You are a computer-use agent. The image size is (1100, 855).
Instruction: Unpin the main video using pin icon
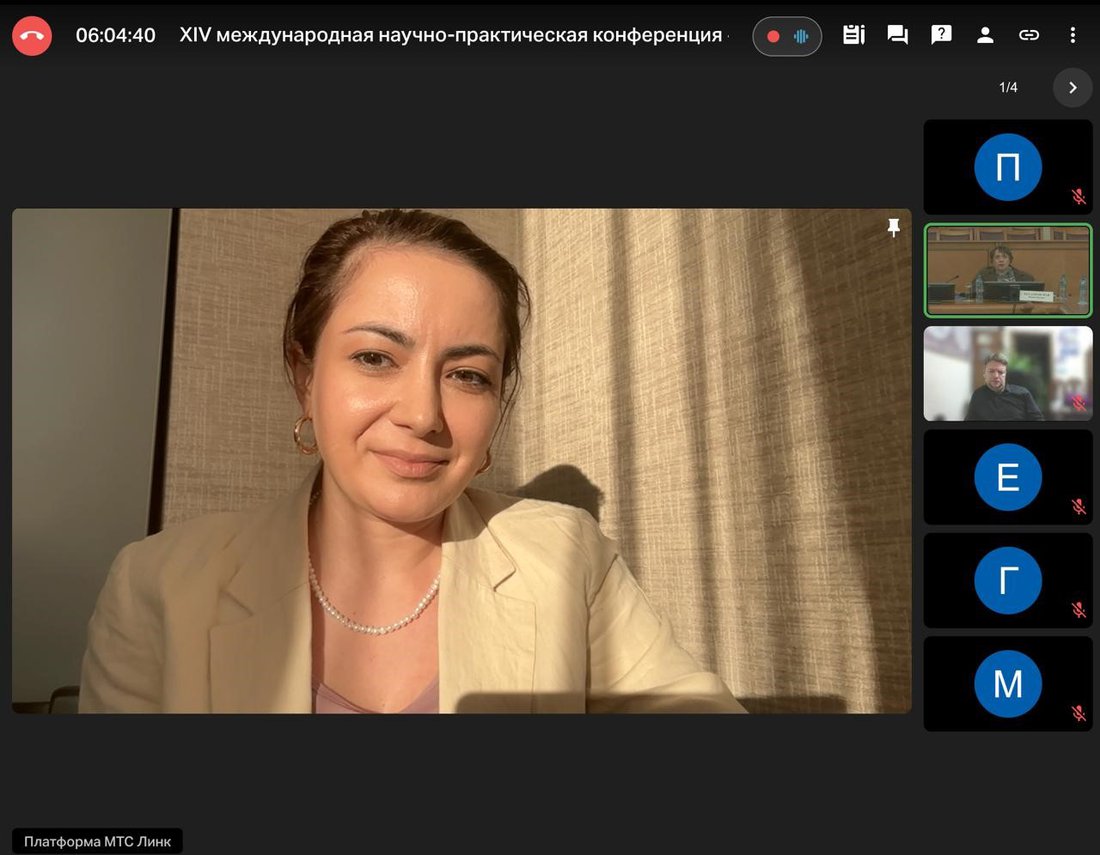(x=894, y=228)
